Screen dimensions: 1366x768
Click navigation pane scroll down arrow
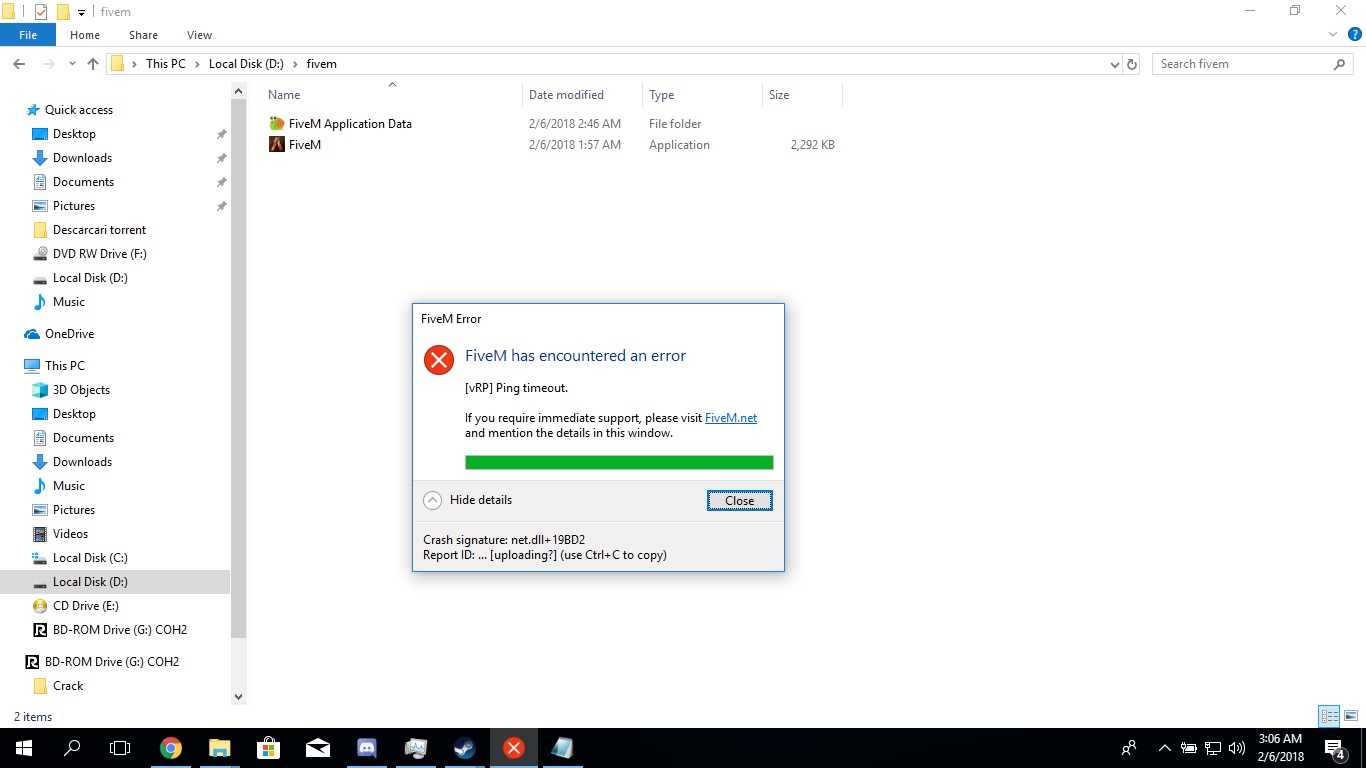(x=238, y=696)
